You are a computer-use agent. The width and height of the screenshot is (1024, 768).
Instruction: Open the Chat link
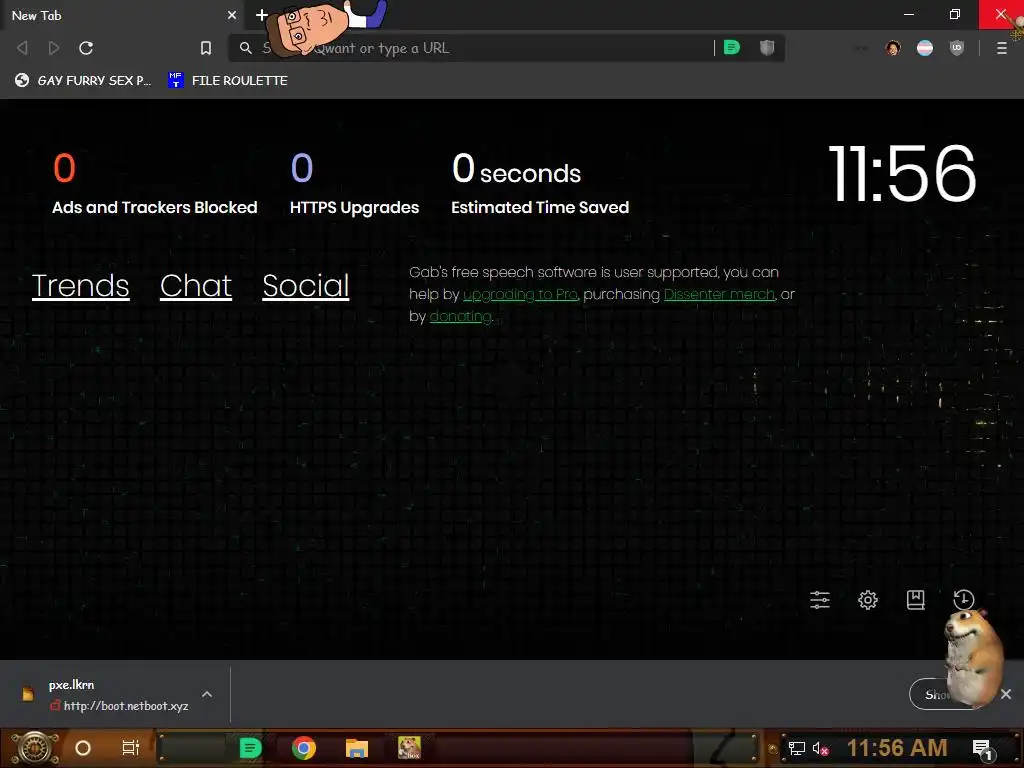[x=196, y=286]
